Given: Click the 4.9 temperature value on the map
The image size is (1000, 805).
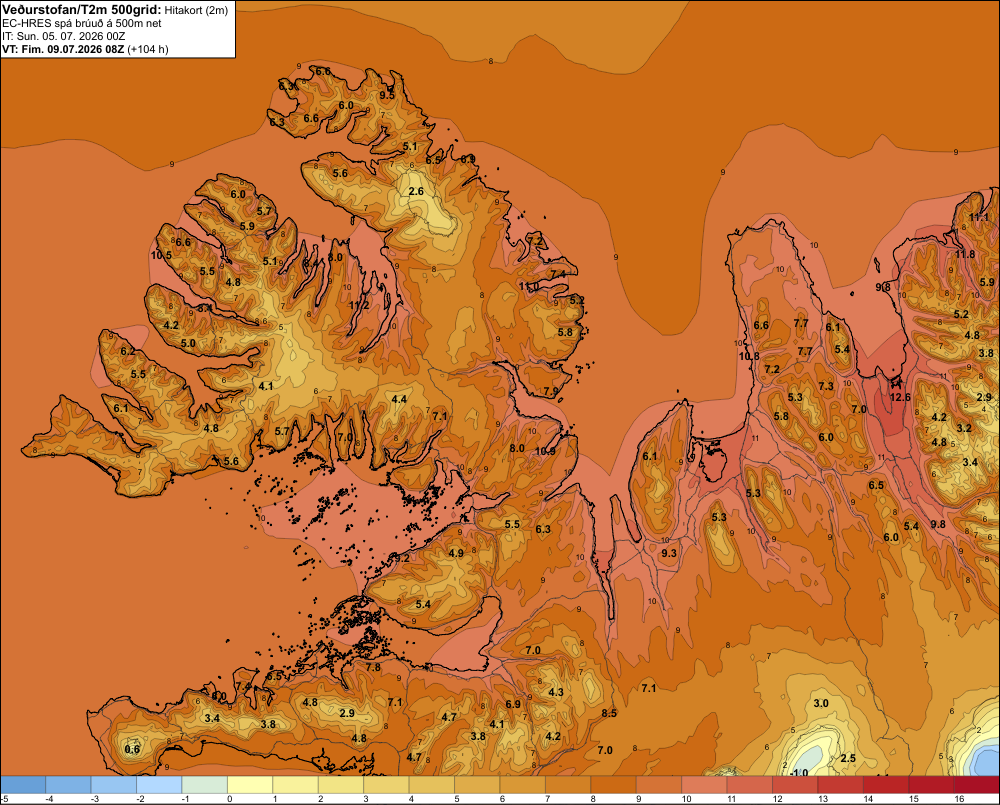Looking at the screenshot, I should click(x=456, y=553).
